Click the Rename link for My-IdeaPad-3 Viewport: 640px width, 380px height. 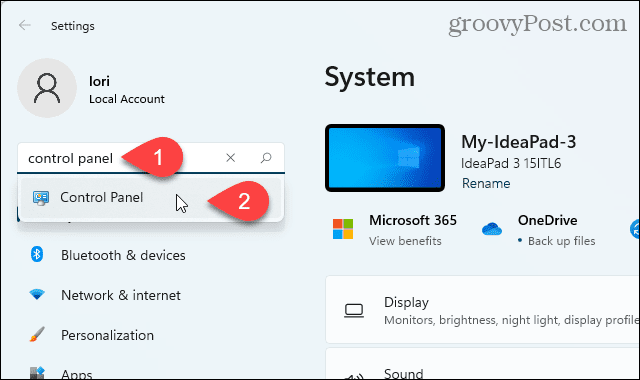(486, 183)
